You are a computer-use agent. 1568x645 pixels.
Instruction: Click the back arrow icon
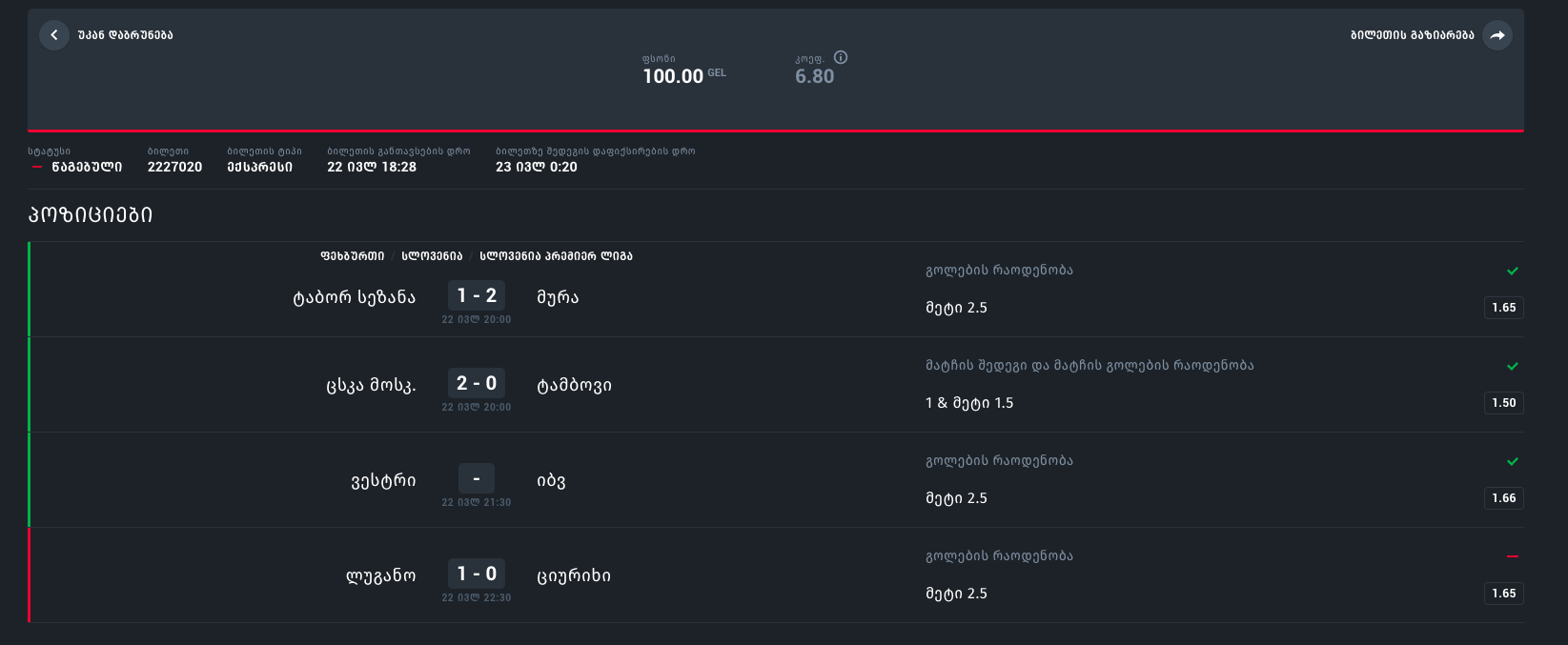pos(54,35)
